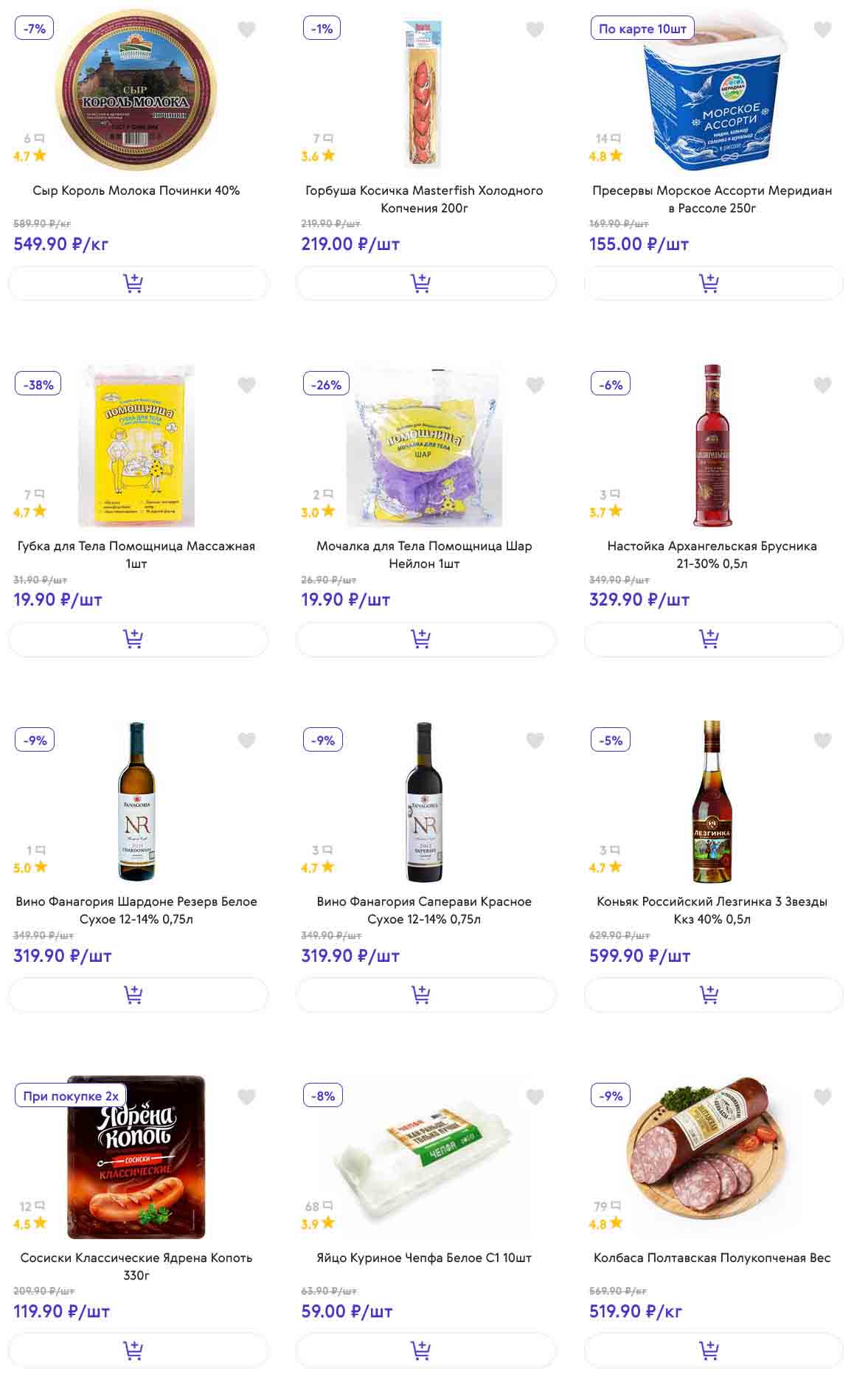
Task: Click the 'При покупке 2х' promo badge
Action: click(71, 1096)
